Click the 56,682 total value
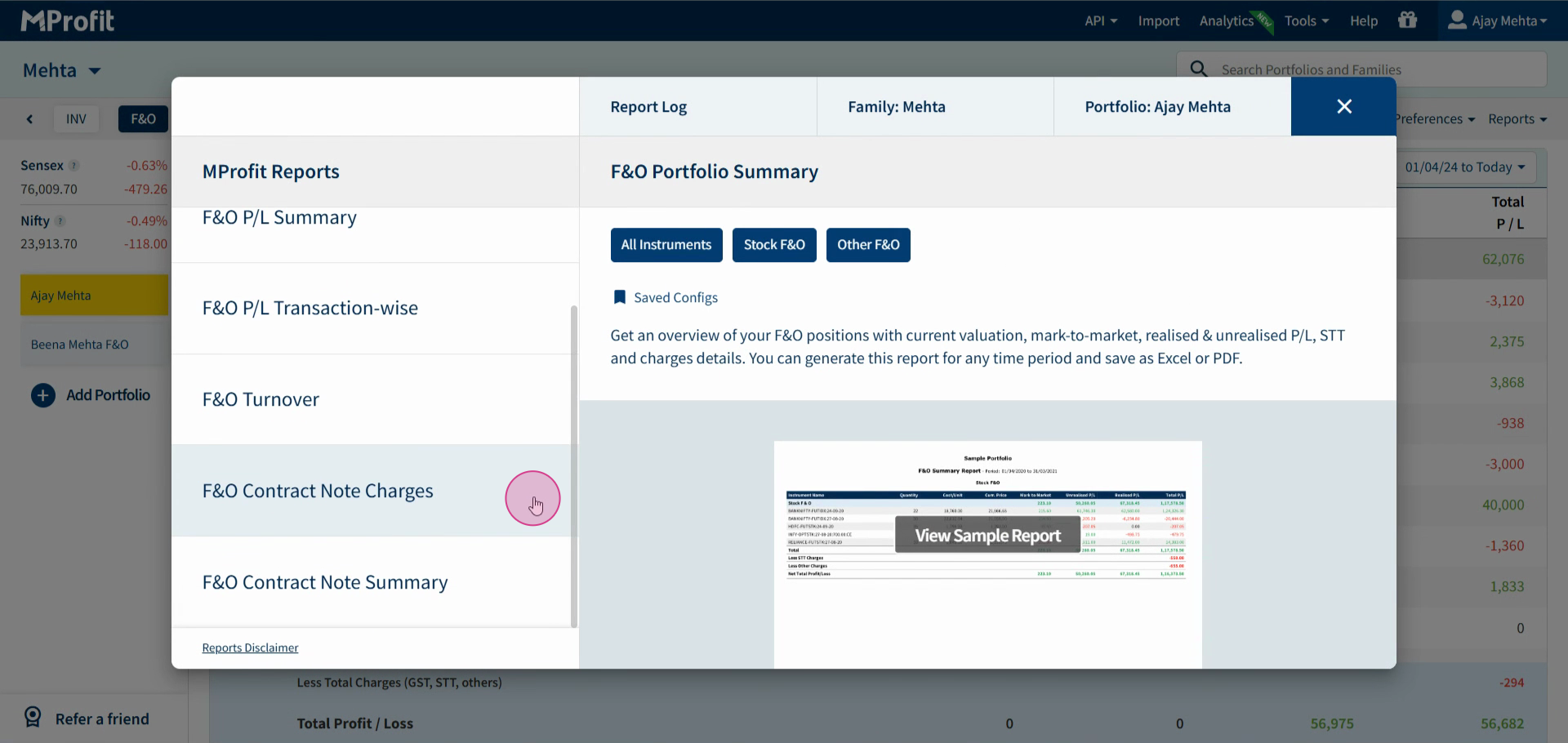1568x743 pixels. click(1502, 724)
